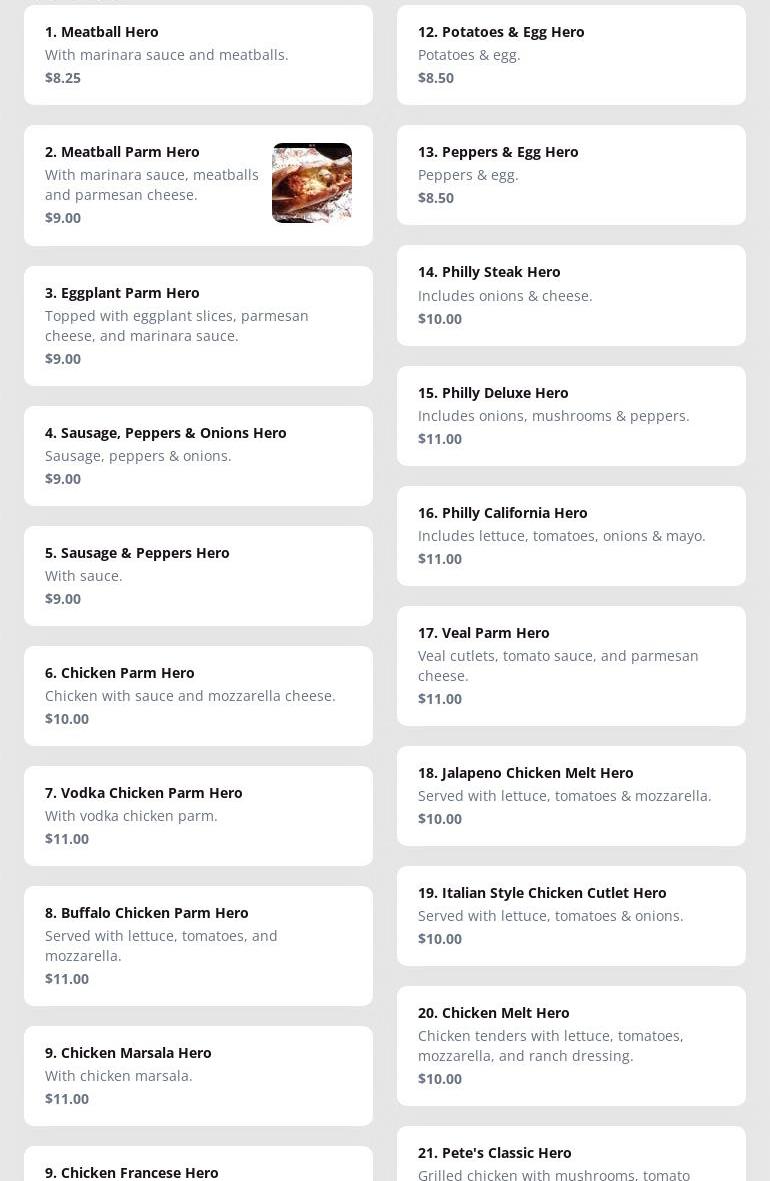770x1181 pixels.
Task: Choose the 18. Jalapeno Chicken Melt Hero
Action: [x=571, y=795]
